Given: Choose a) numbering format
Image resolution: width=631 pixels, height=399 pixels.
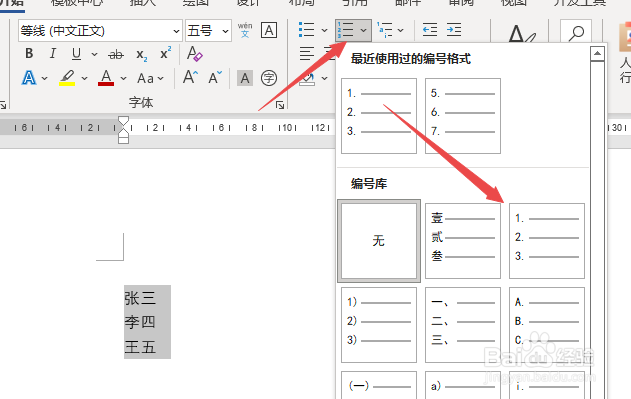Looking at the screenshot, I should point(463,385).
